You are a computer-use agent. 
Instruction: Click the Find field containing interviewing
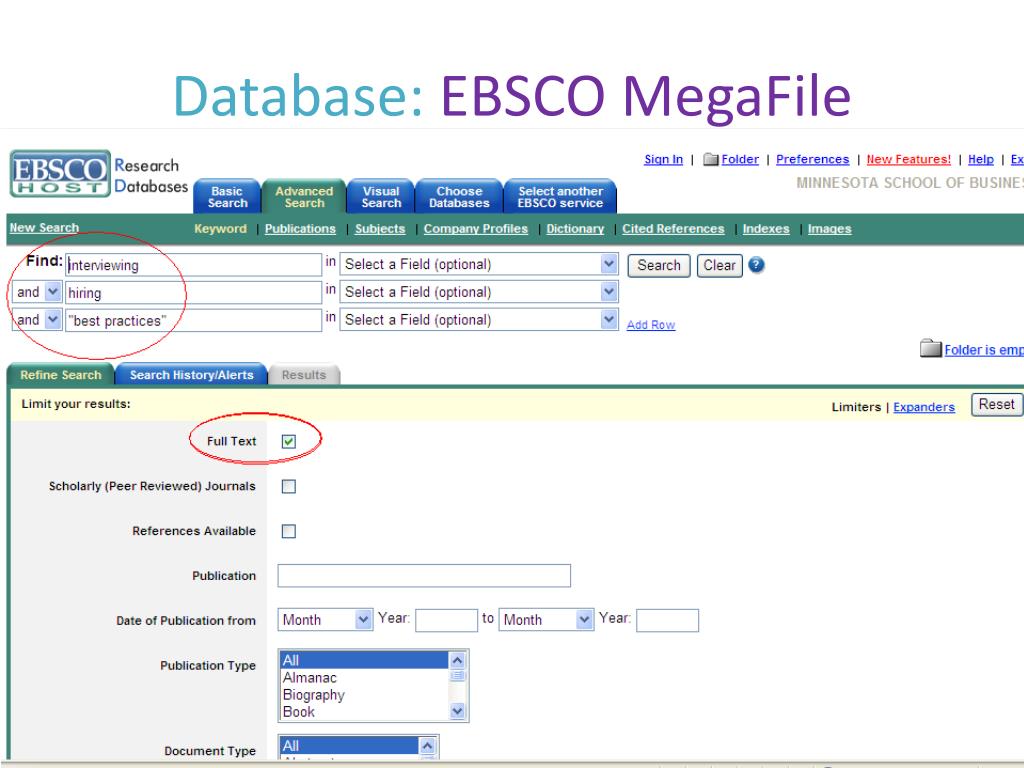point(193,265)
